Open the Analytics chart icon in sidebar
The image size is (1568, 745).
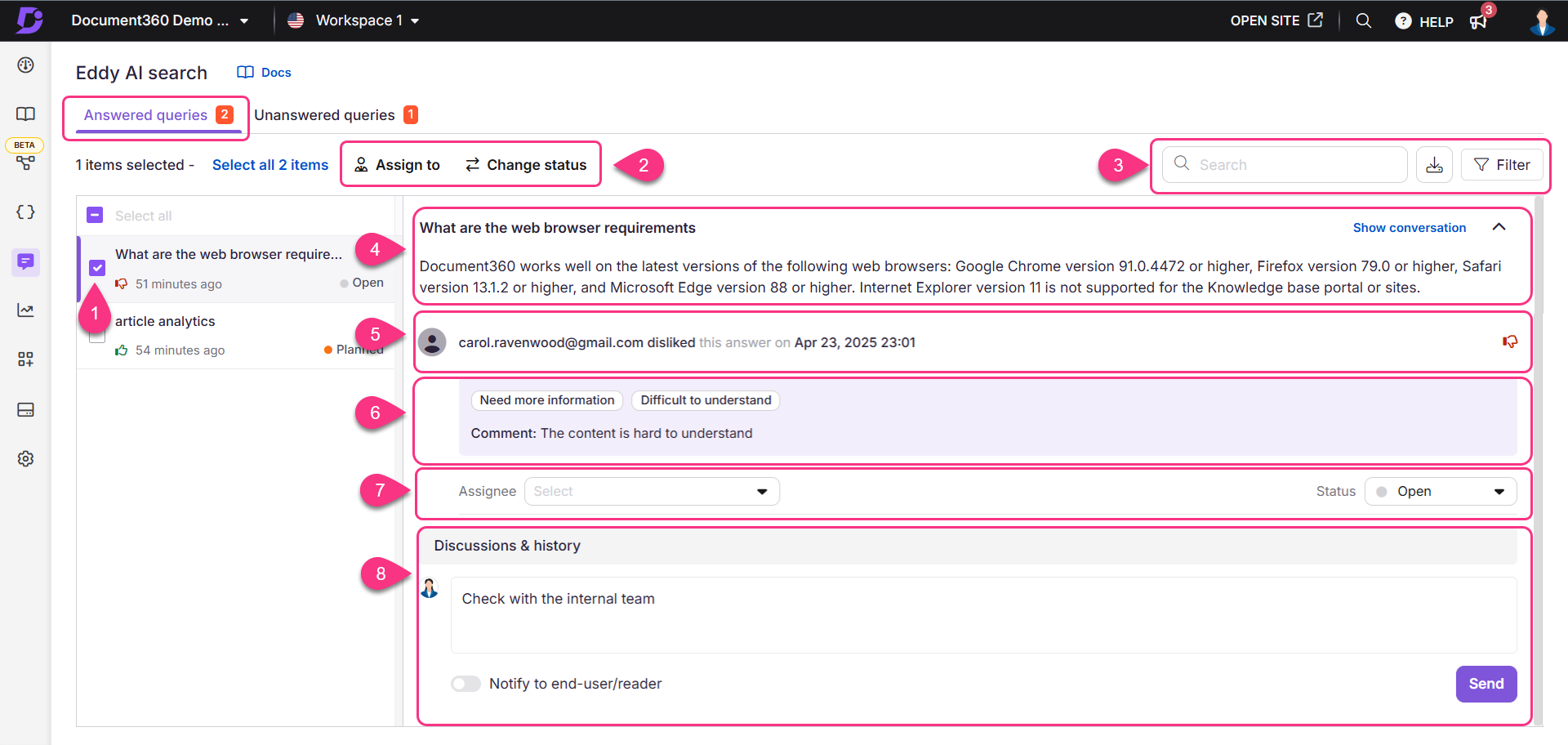pyautogui.click(x=25, y=310)
